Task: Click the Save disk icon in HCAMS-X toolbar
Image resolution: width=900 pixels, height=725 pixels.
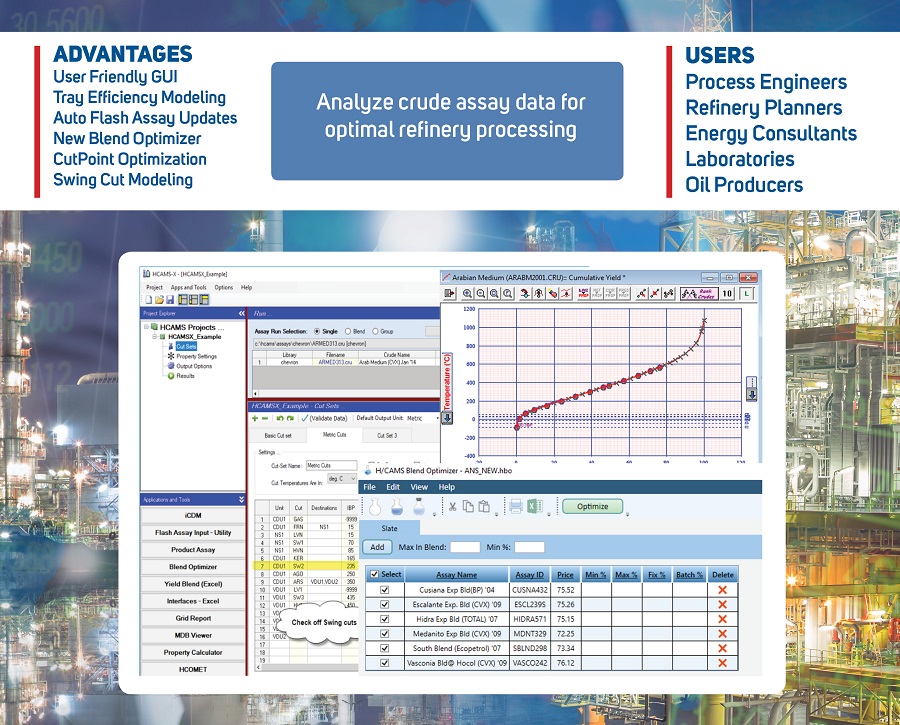Action: point(169,300)
